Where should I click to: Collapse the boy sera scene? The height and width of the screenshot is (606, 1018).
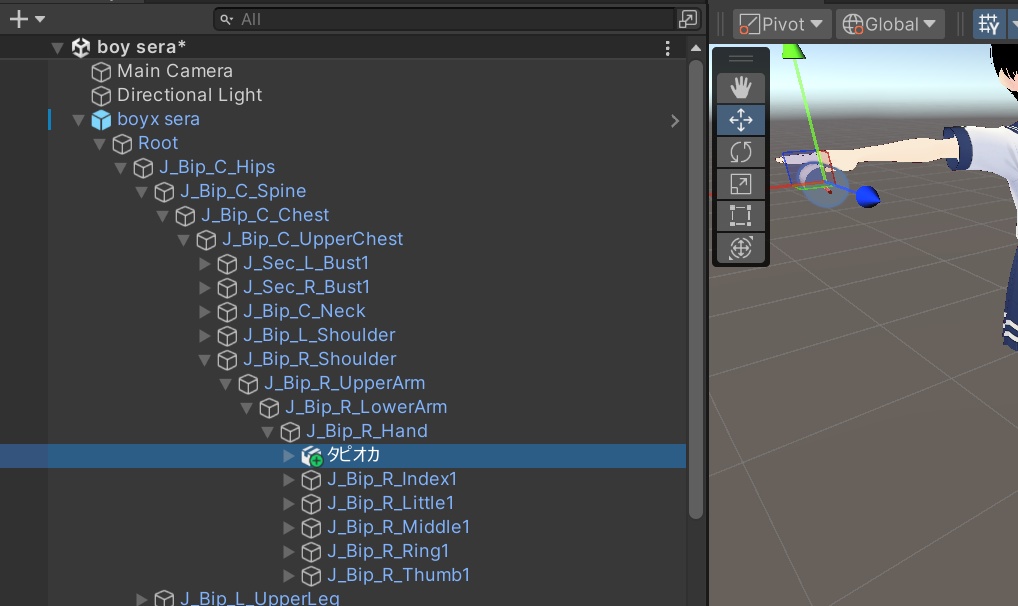point(57,48)
